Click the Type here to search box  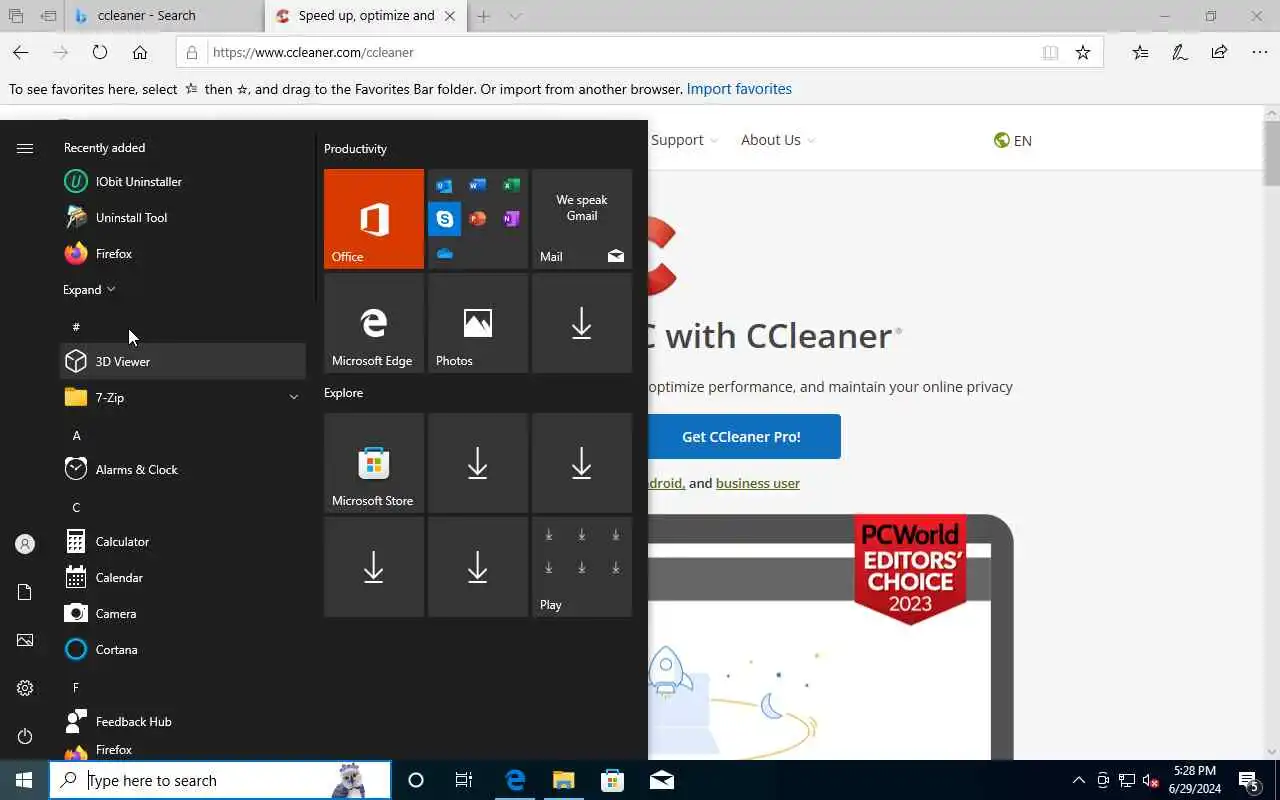[x=220, y=780]
